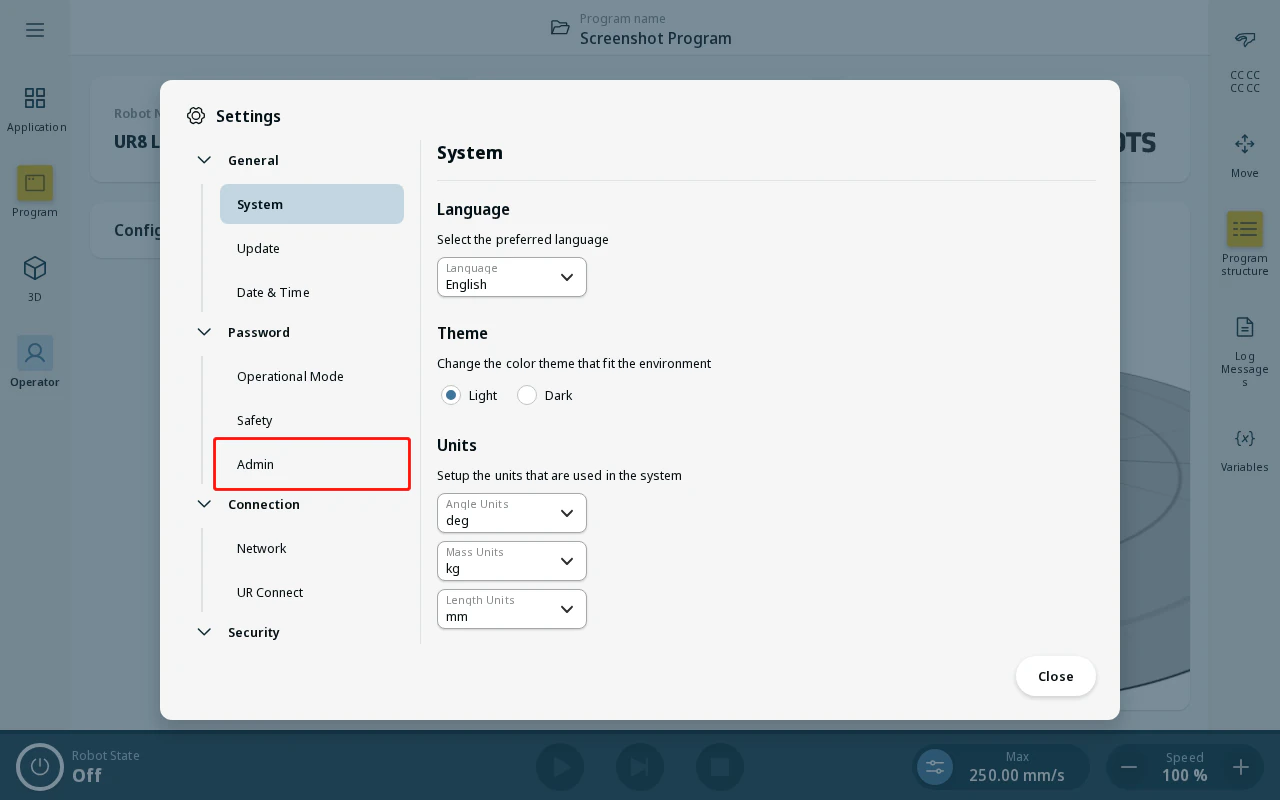Open the Angle Units dropdown

pyautogui.click(x=512, y=513)
